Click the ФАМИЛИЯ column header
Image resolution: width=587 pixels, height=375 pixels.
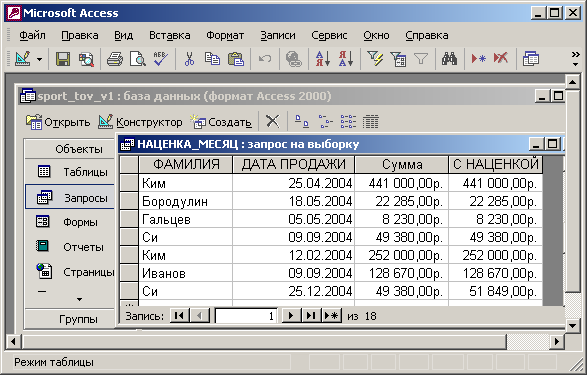[186, 164]
